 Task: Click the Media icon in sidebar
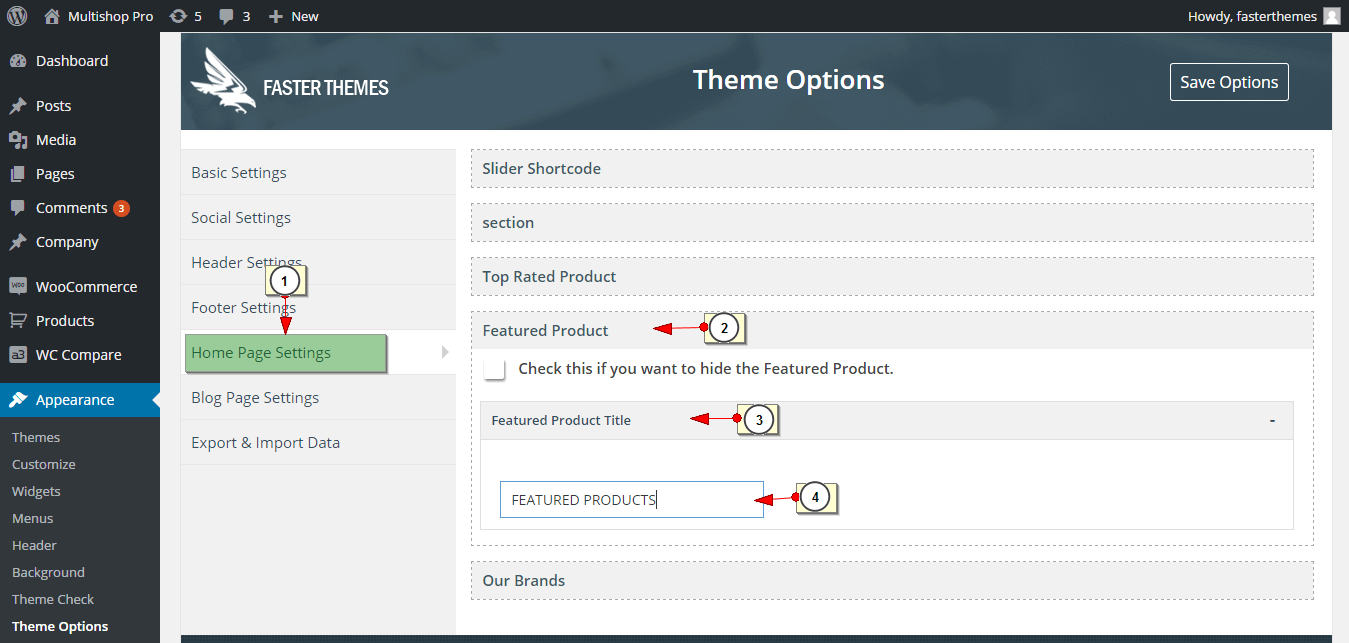click(18, 140)
